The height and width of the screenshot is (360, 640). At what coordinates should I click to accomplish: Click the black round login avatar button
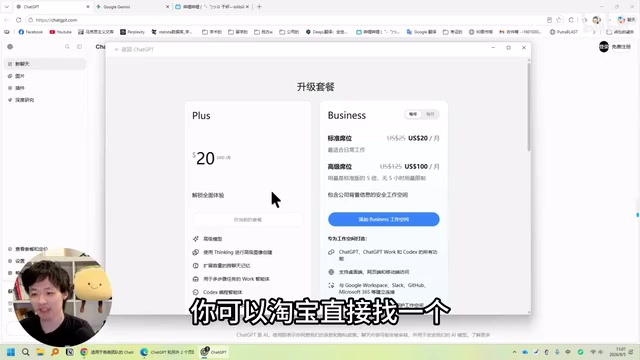tap(604, 47)
